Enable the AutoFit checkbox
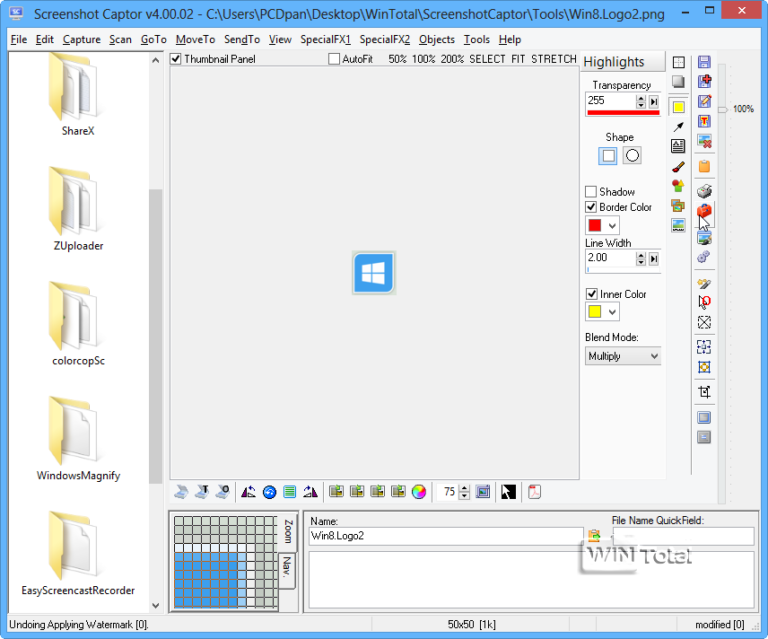 [x=334, y=59]
